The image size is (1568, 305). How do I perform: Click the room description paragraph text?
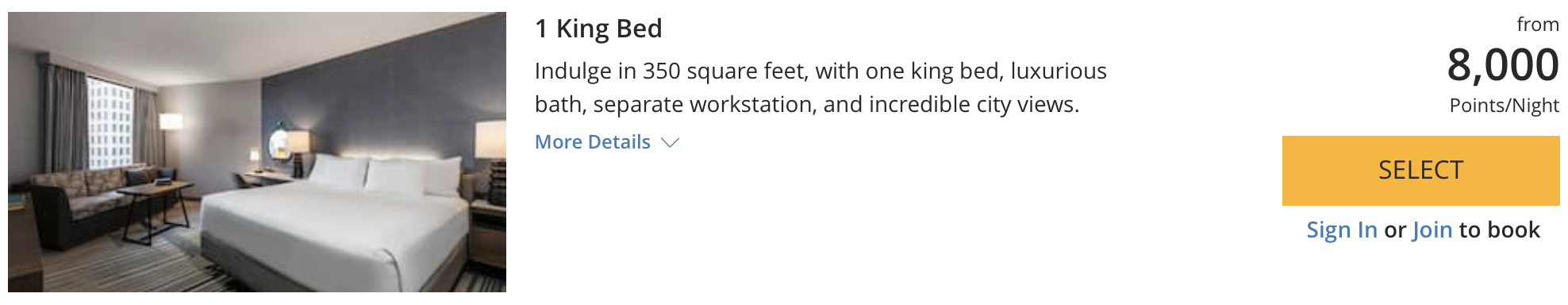pos(821,87)
